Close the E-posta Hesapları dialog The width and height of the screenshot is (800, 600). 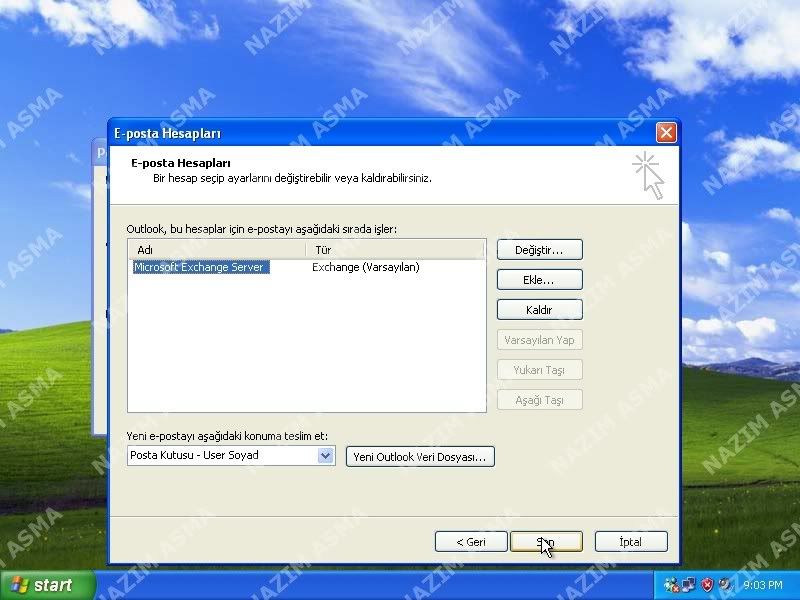(x=666, y=133)
